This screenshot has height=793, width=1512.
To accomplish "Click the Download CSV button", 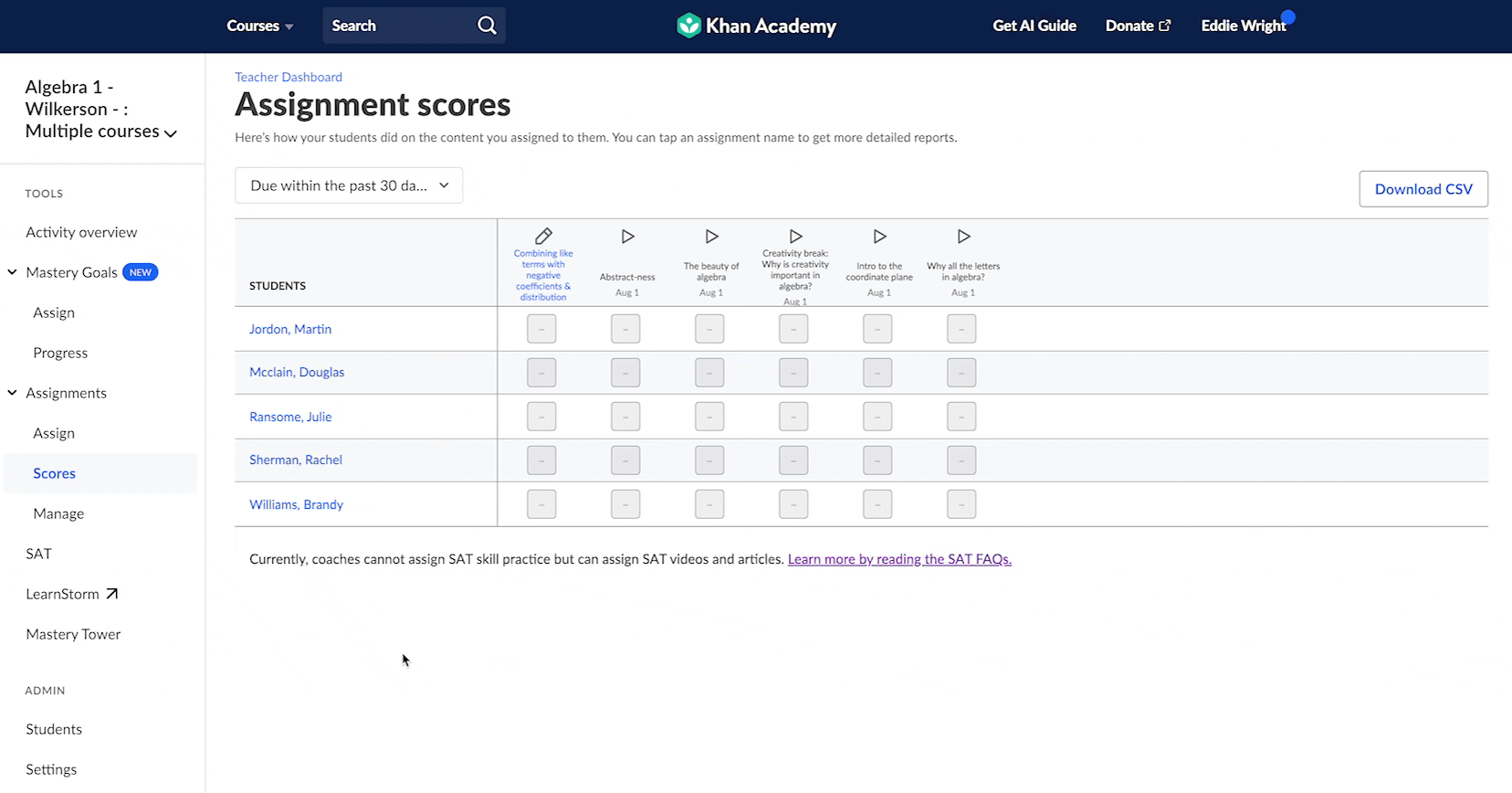I will 1423,189.
